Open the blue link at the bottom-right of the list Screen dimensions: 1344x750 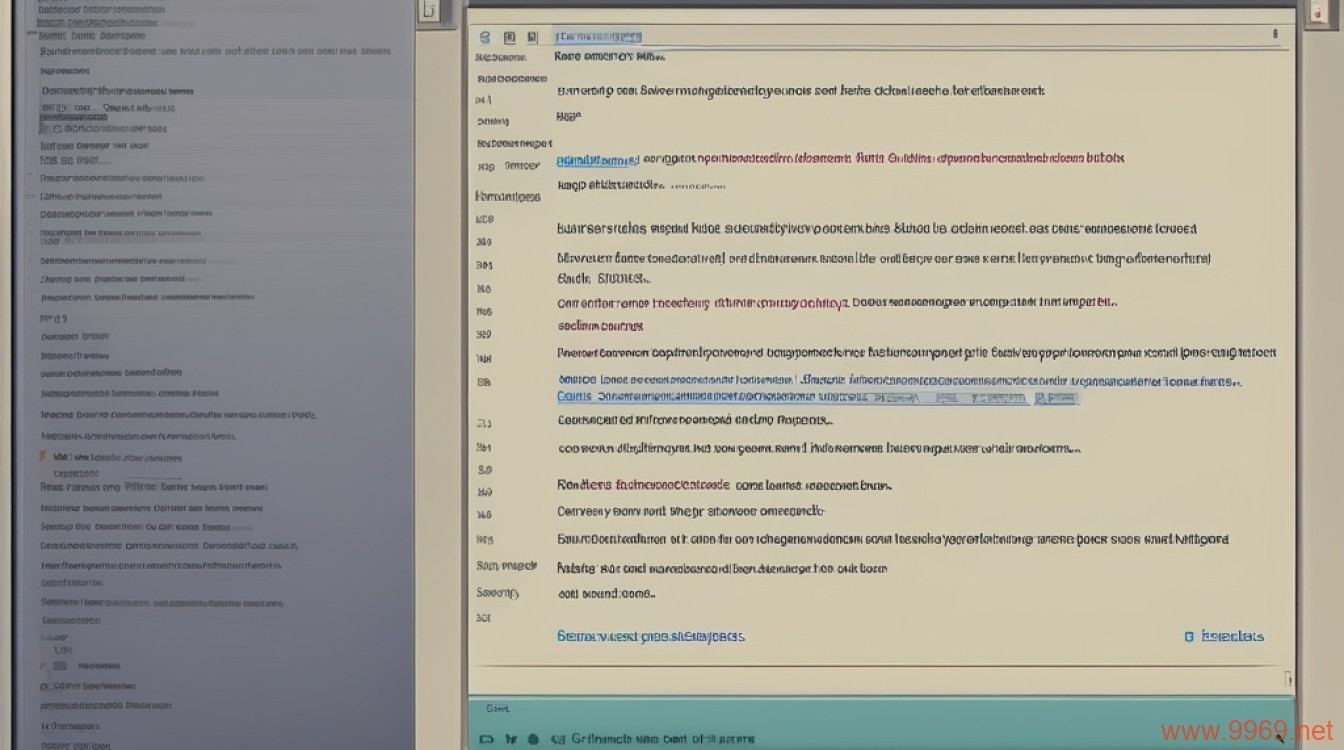click(x=1224, y=636)
